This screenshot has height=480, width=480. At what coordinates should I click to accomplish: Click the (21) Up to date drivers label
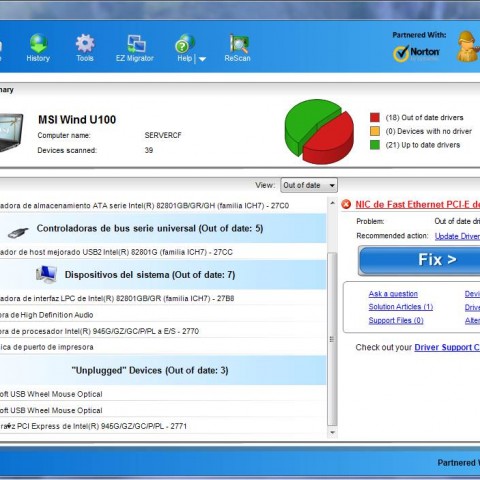point(423,145)
